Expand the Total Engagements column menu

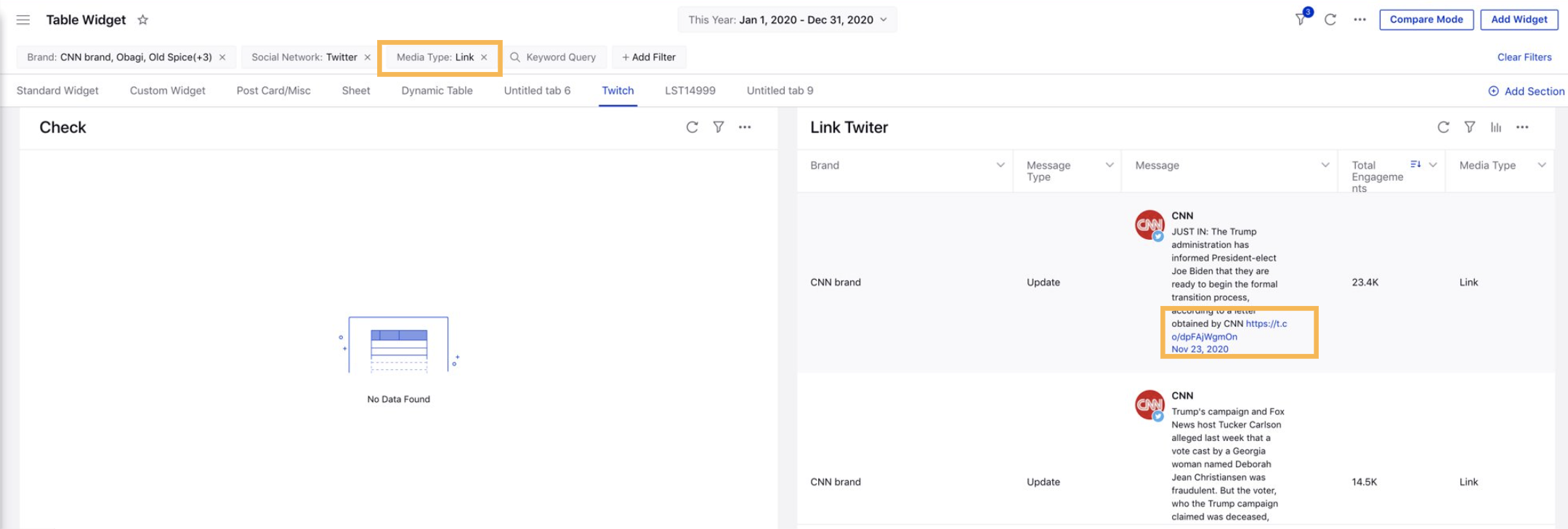pyautogui.click(x=1433, y=165)
